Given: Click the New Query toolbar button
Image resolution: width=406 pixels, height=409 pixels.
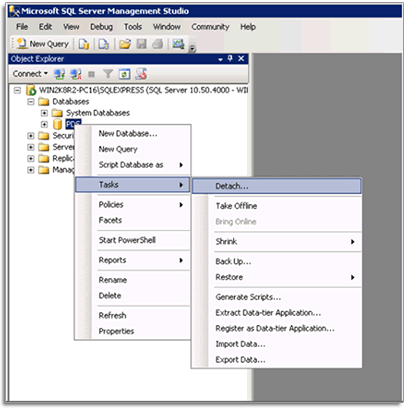Looking at the screenshot, I should pos(43,44).
